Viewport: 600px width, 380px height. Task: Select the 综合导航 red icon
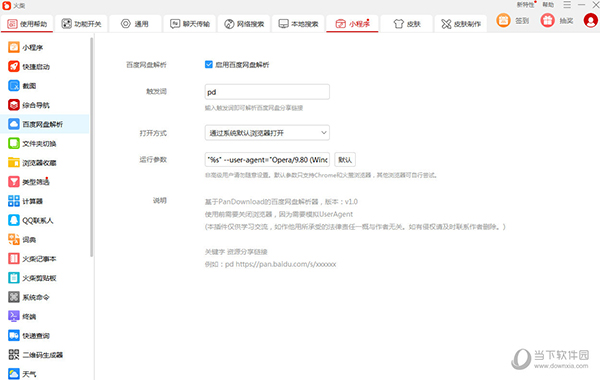(14, 104)
